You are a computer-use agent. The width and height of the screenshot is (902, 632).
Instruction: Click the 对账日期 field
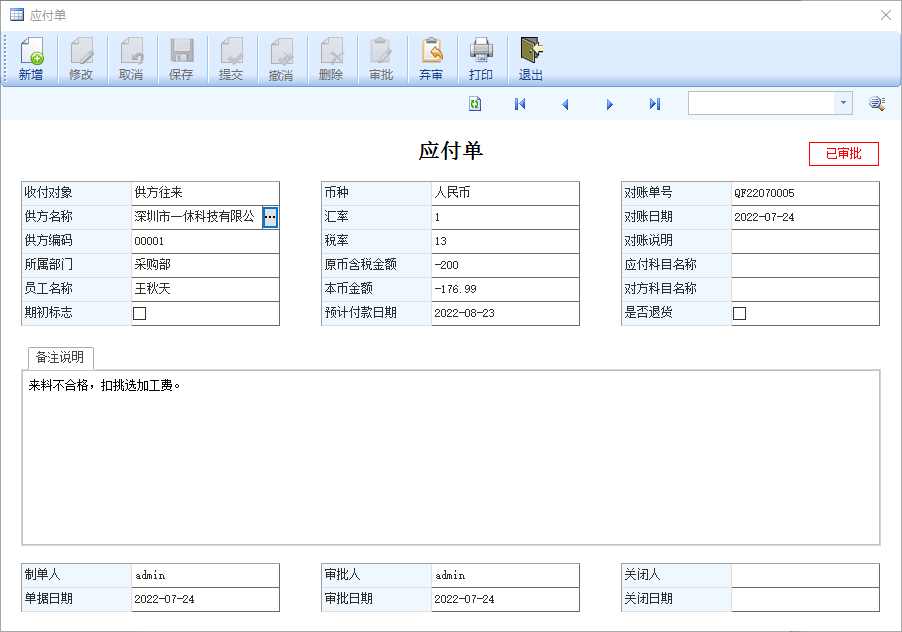pos(805,217)
